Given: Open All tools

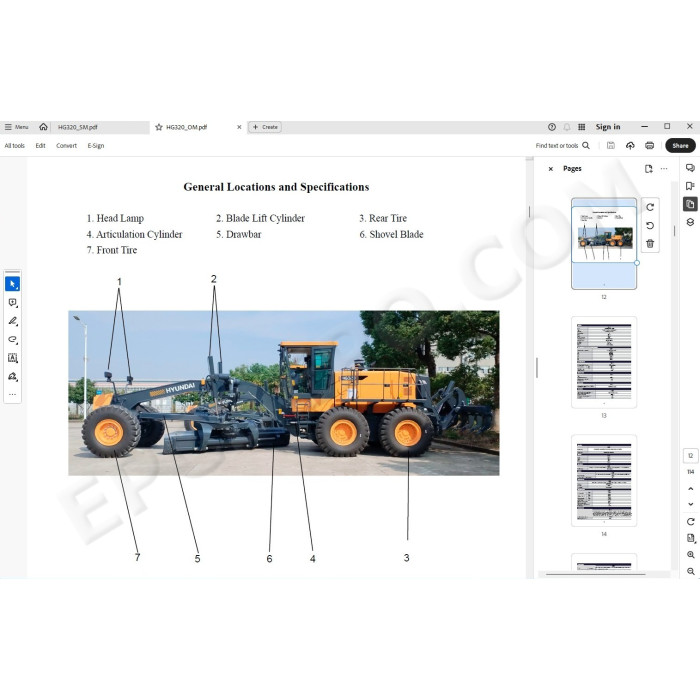Looking at the screenshot, I should click(x=15, y=146).
